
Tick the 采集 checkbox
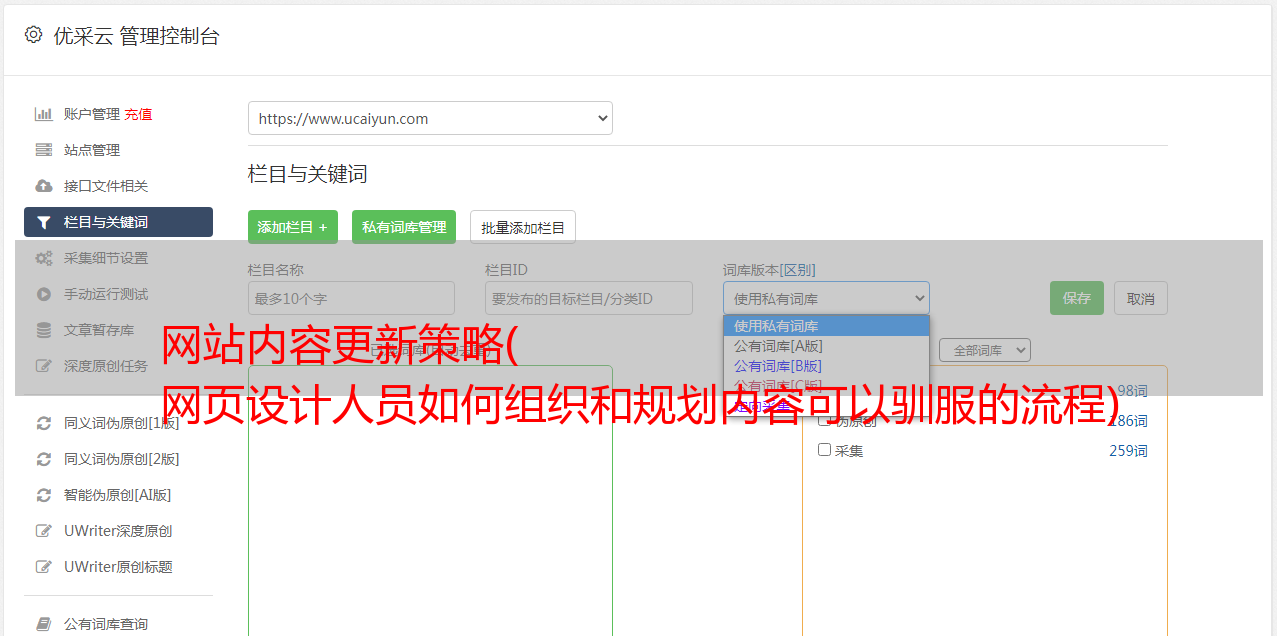[x=825, y=450]
